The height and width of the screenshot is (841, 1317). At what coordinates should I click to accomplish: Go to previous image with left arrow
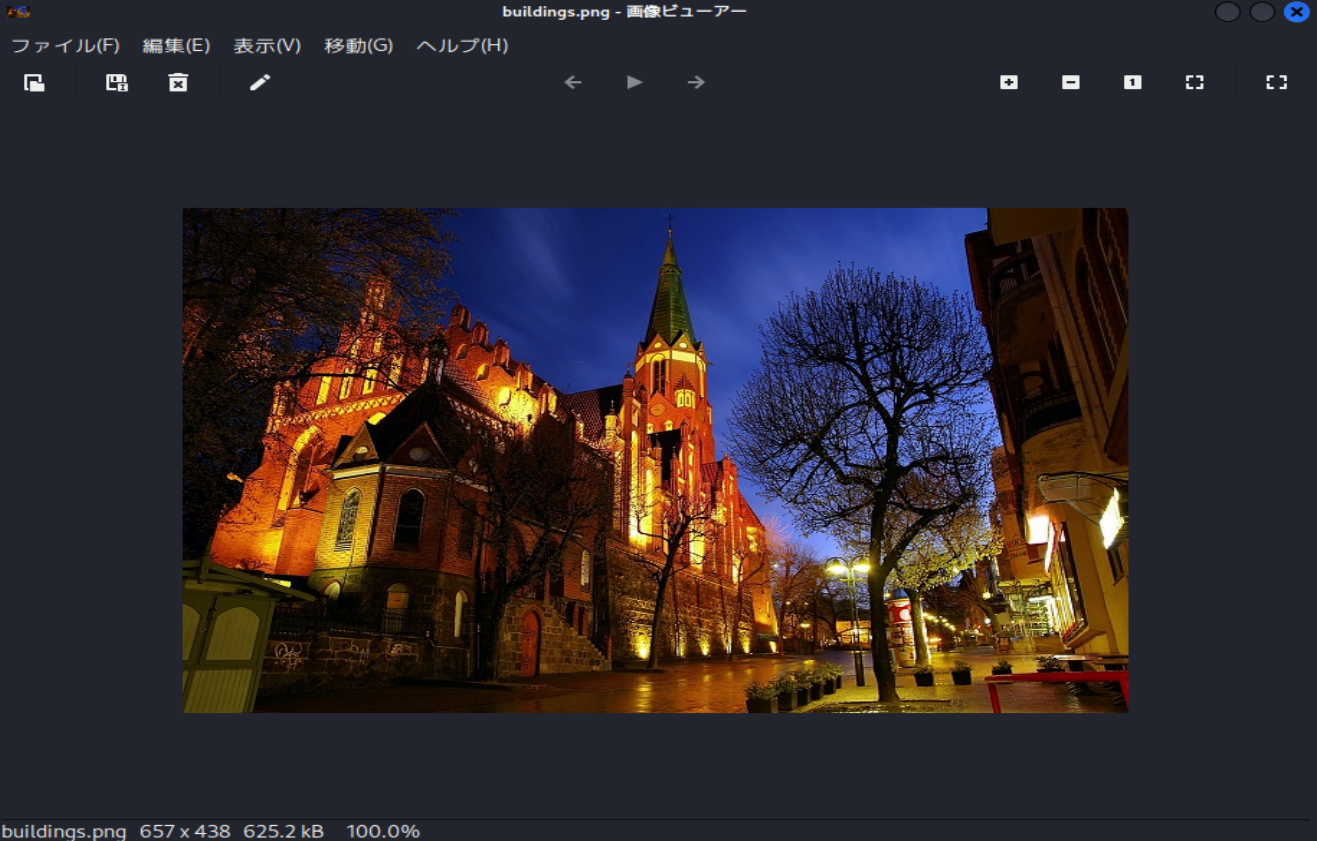573,83
